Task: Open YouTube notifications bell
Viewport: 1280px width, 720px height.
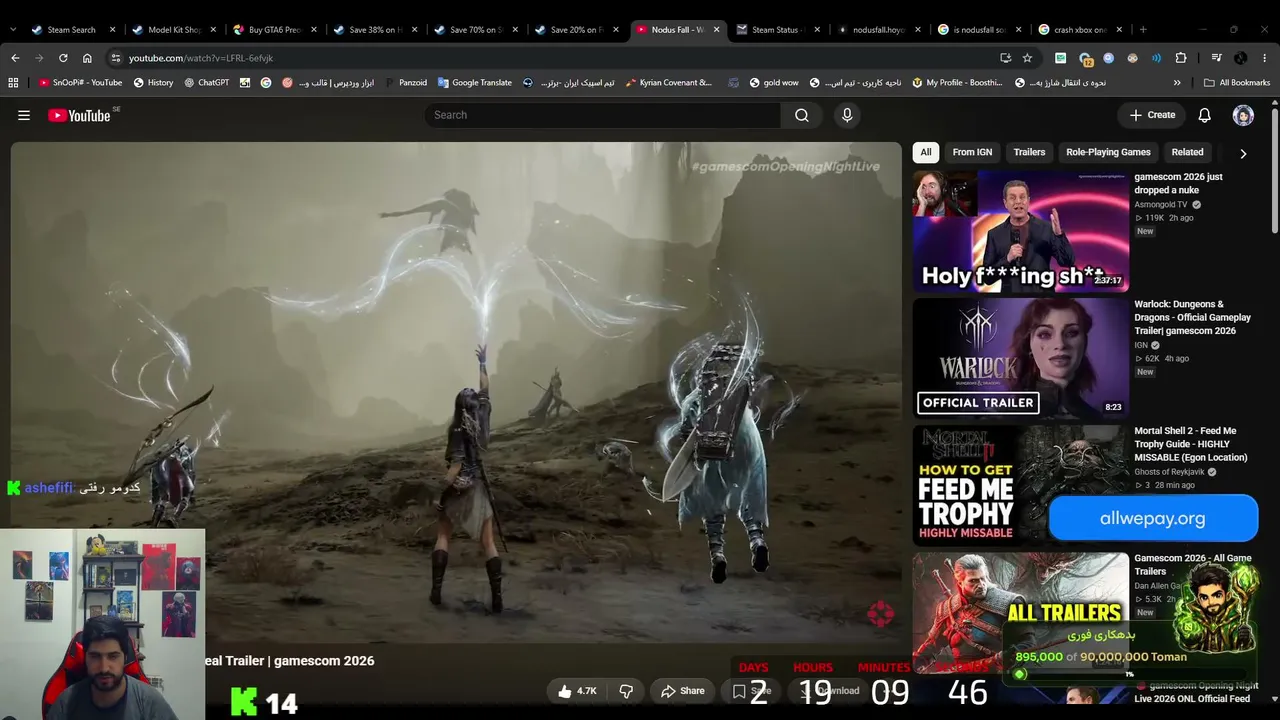Action: pos(1204,115)
